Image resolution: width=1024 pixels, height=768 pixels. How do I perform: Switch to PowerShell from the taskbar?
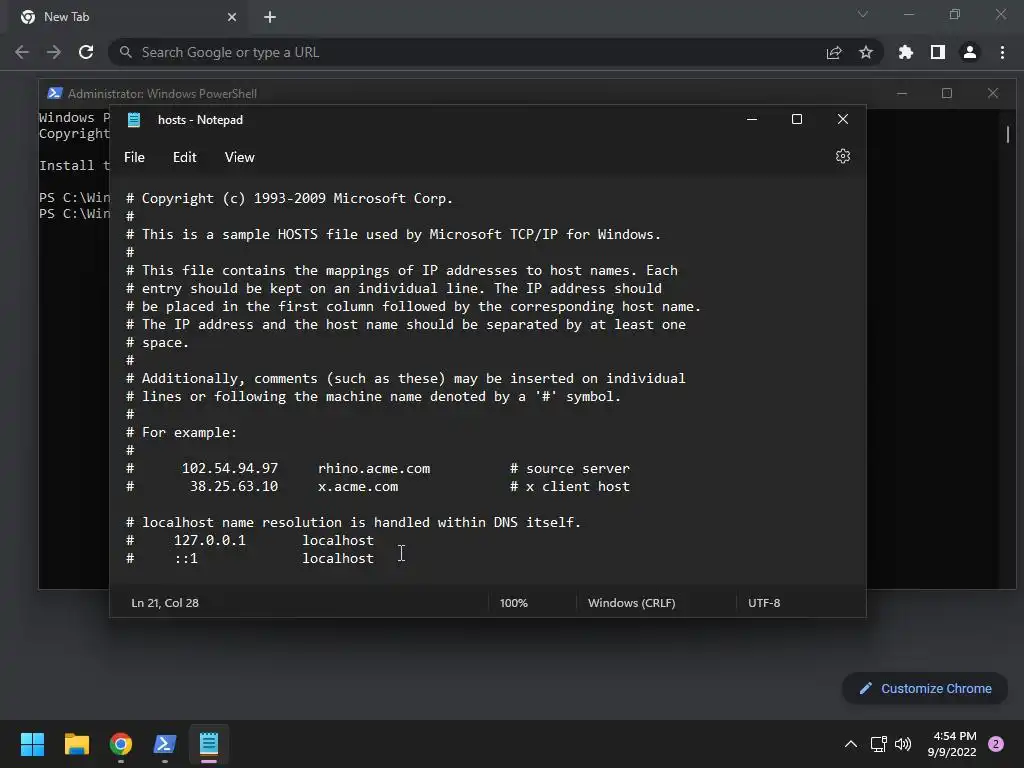(x=165, y=744)
